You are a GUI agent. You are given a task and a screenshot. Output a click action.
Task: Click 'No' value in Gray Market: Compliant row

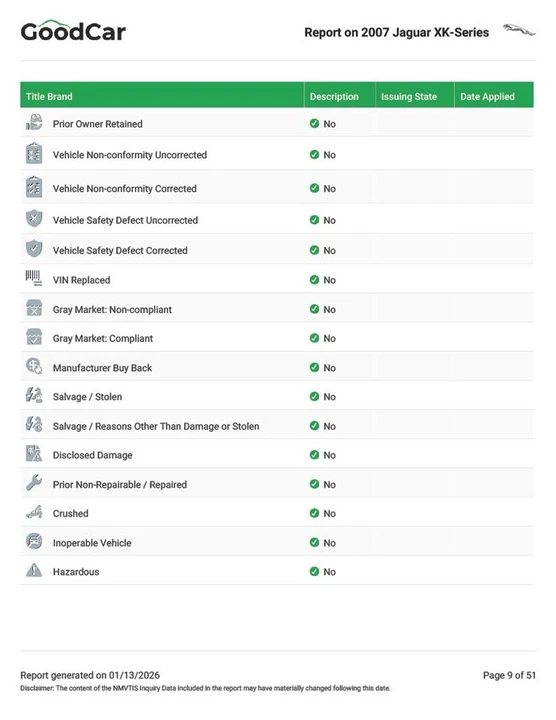(x=330, y=338)
